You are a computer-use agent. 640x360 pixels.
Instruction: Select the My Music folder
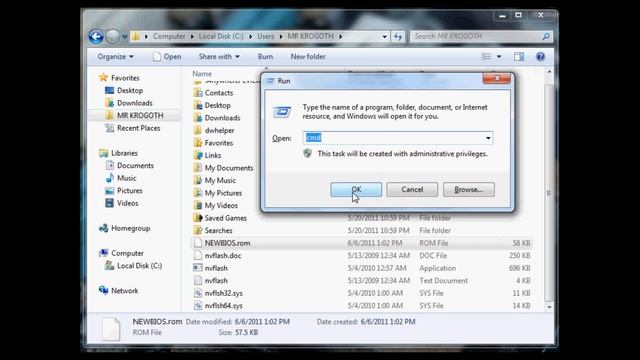220,180
